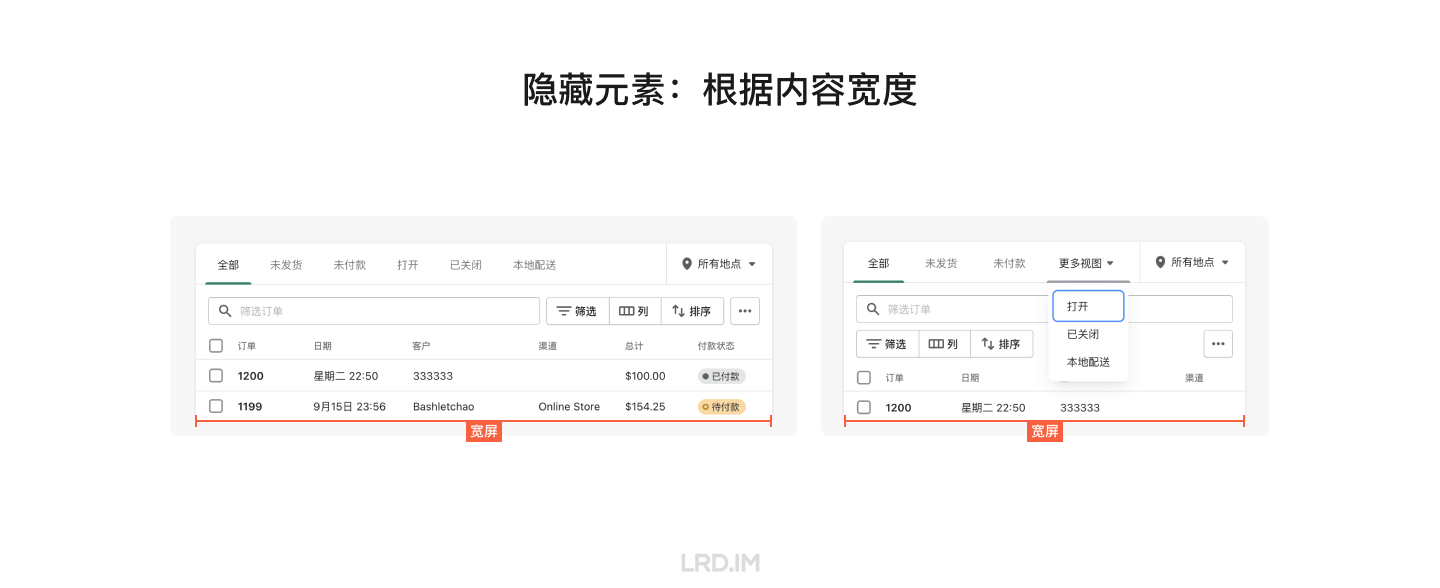Select the 全部 tab in left panel
The image size is (1440, 588).
[228, 265]
